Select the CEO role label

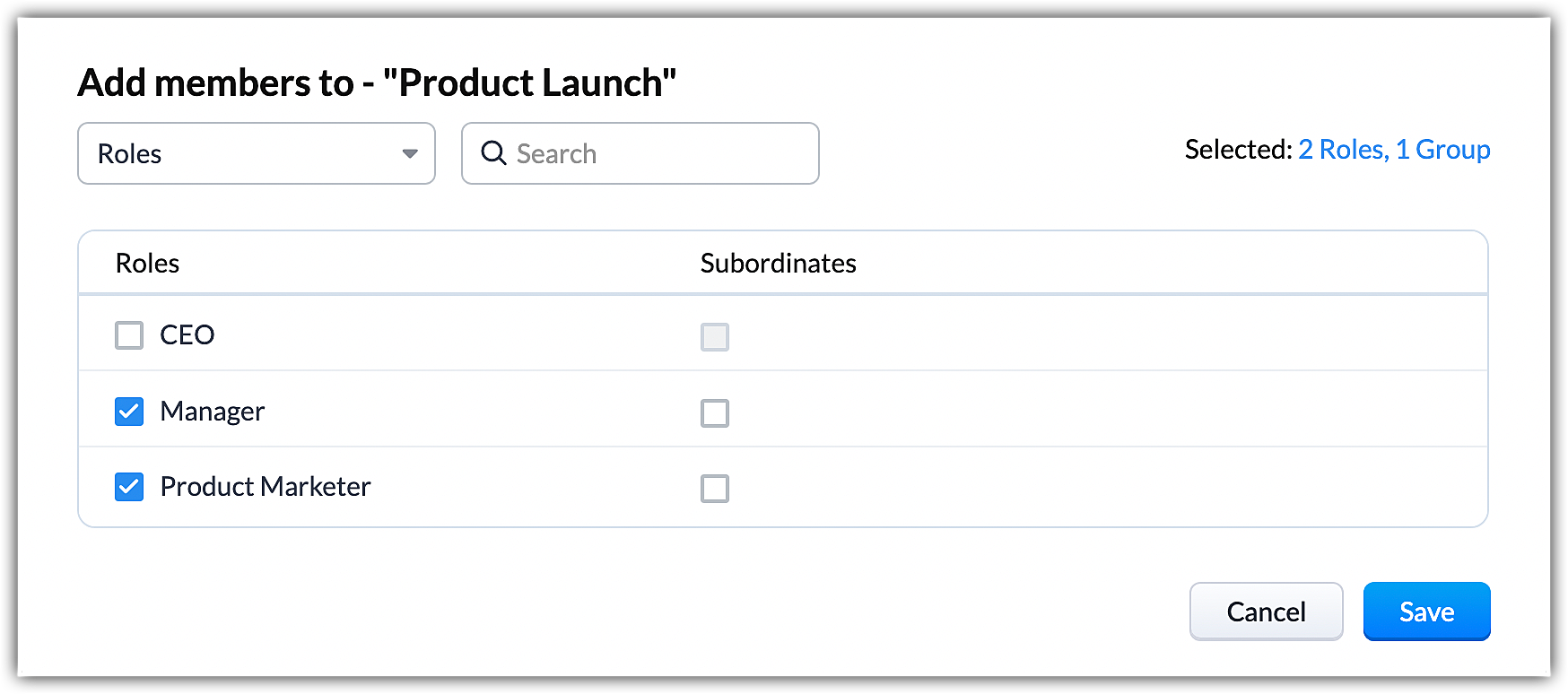pos(187,334)
